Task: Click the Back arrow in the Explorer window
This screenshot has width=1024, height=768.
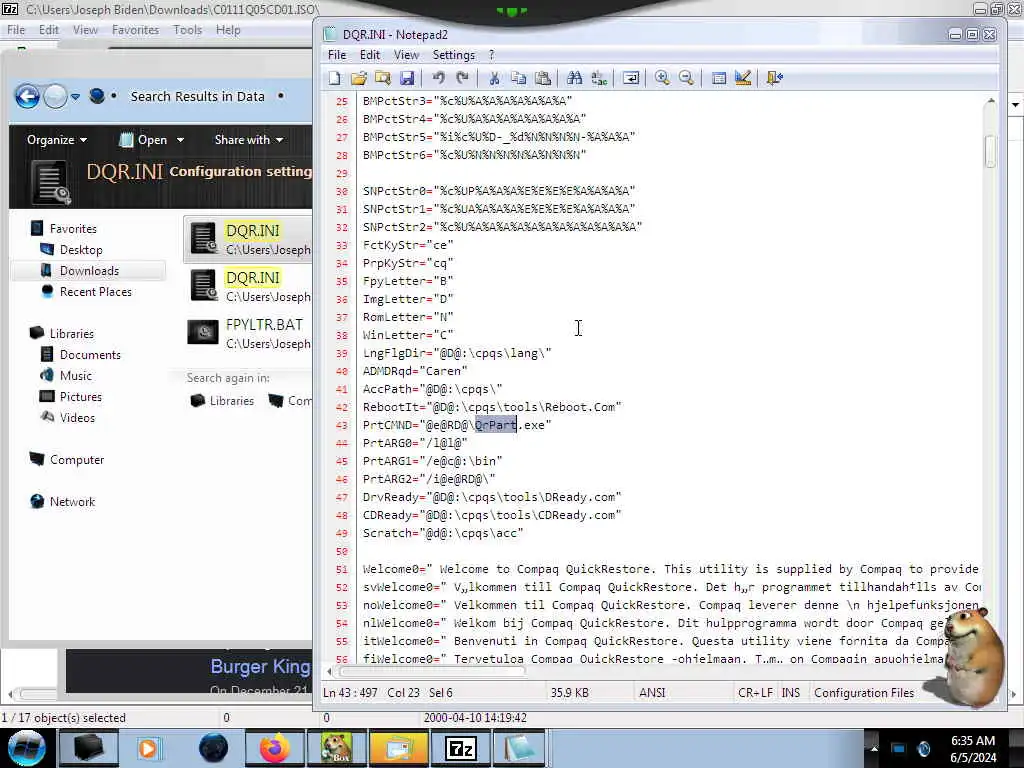Action: [x=27, y=97]
